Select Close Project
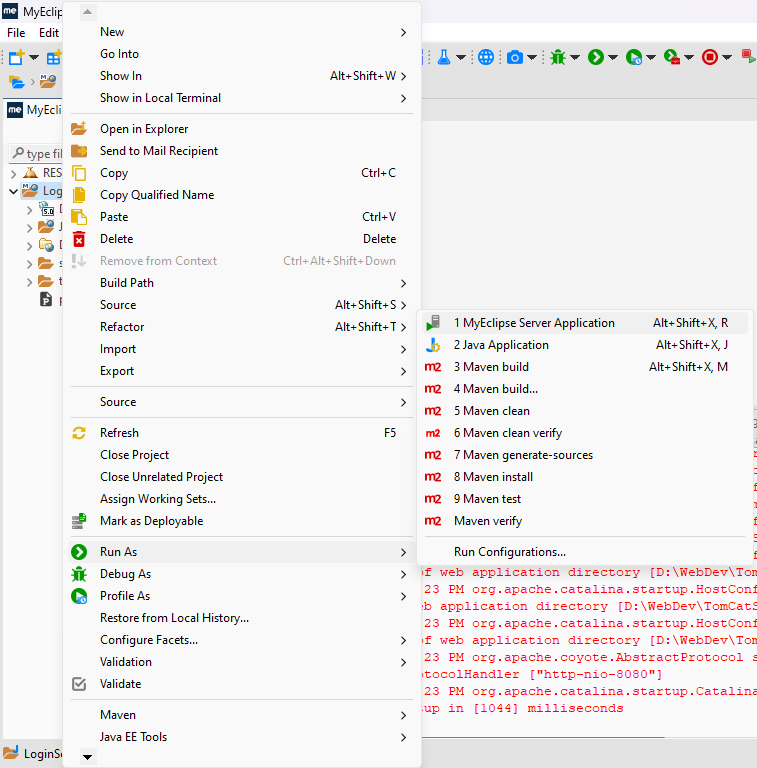Viewport: 757px width, 768px height. pyautogui.click(x=134, y=455)
